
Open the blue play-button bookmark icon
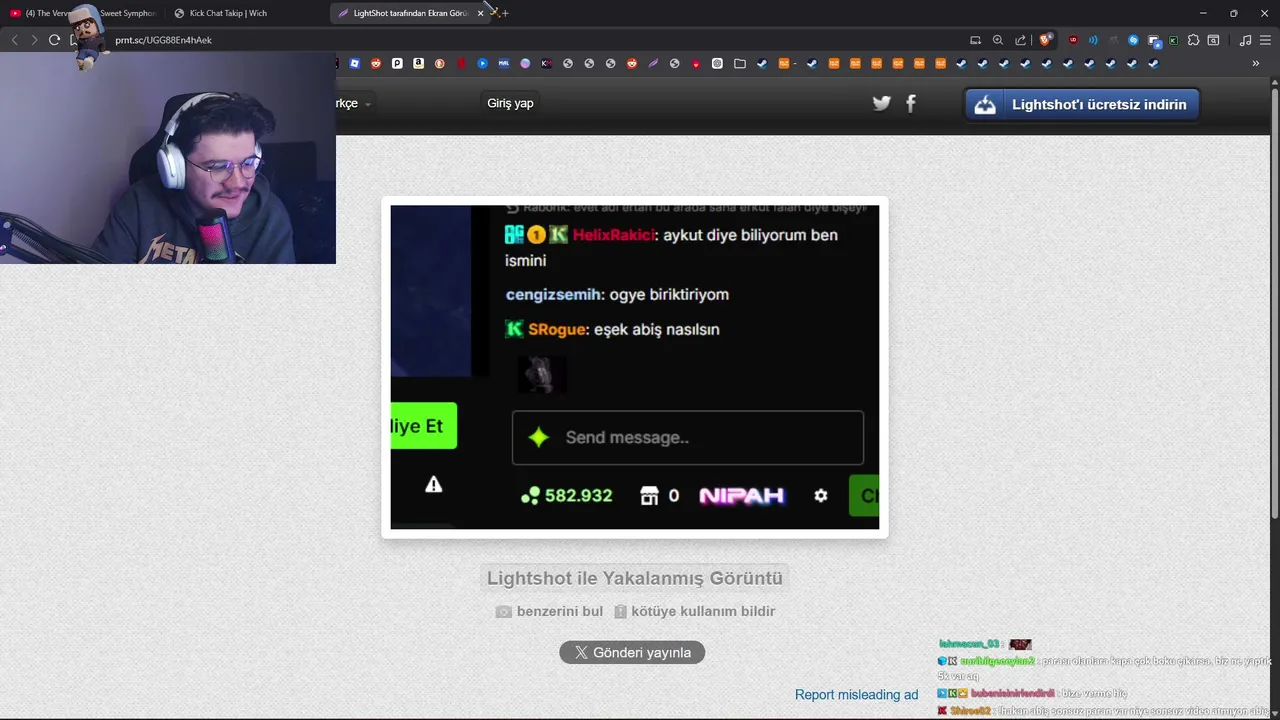482,63
